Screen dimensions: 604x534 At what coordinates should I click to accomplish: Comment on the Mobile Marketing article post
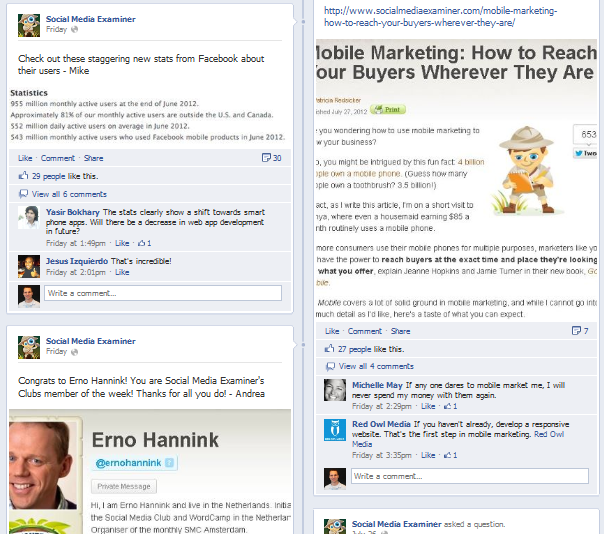coord(365,331)
